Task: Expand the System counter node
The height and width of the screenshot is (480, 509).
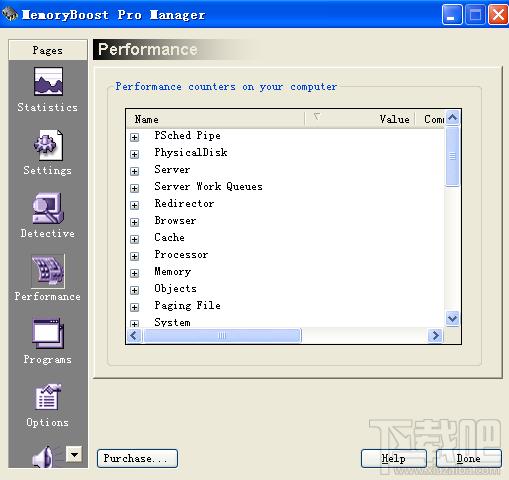Action: (134, 324)
